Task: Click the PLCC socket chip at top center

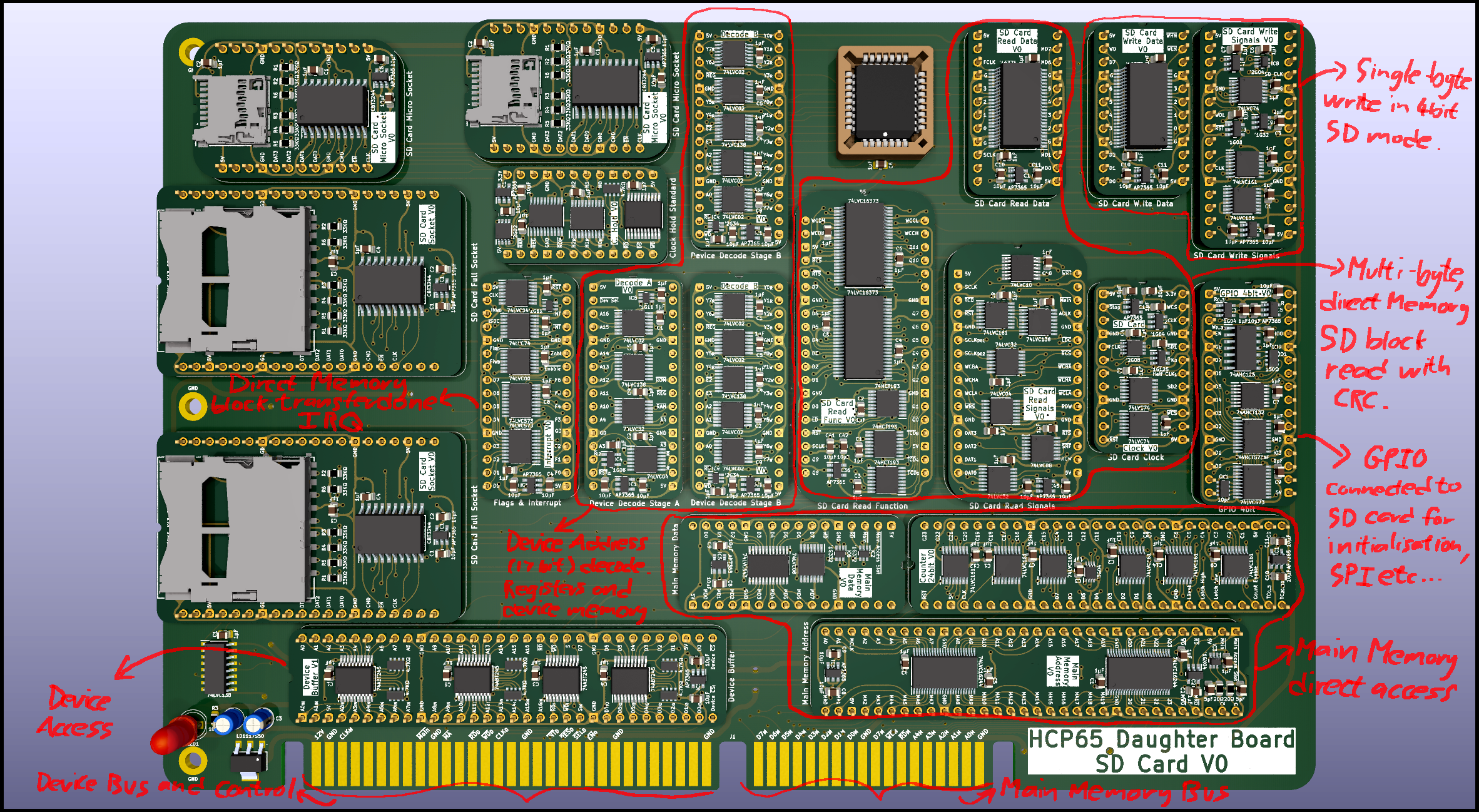Action: (885, 100)
